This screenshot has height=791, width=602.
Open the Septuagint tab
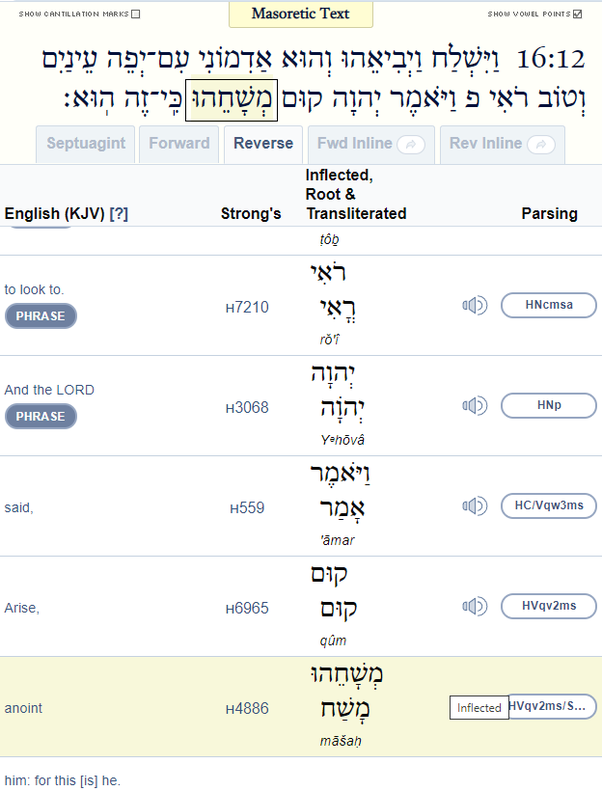[86, 144]
